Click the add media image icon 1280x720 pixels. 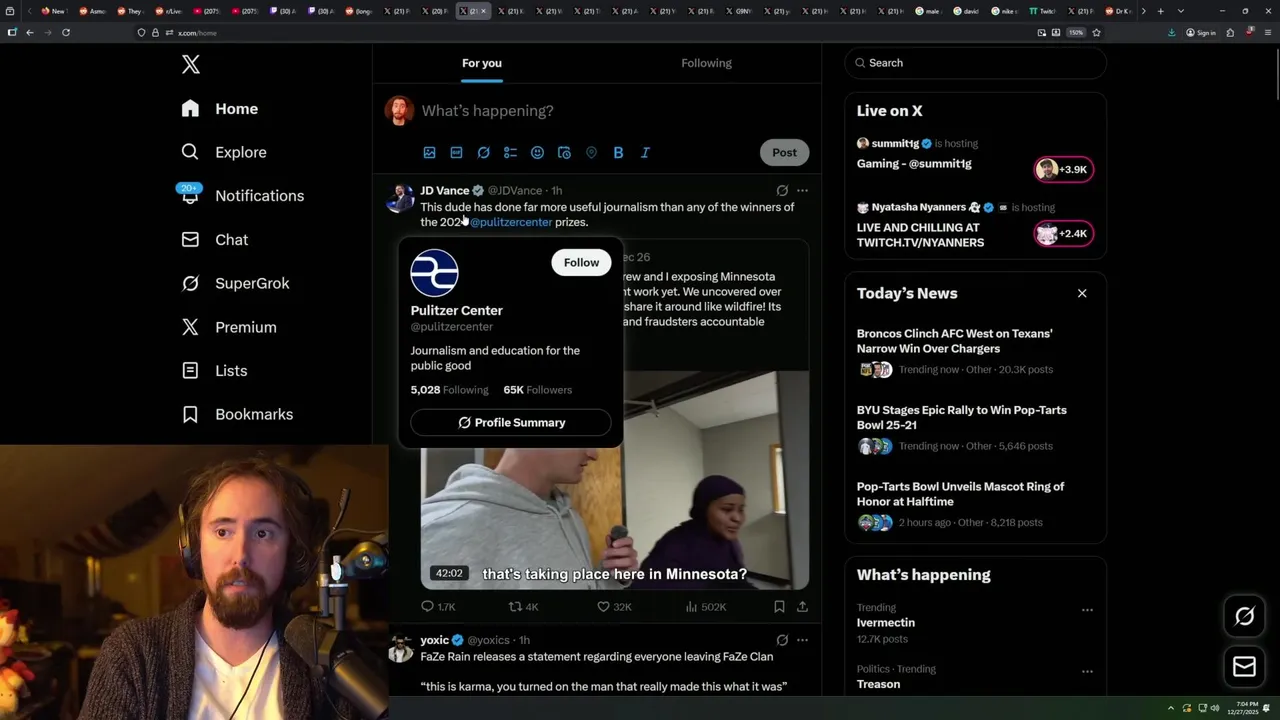(429, 153)
